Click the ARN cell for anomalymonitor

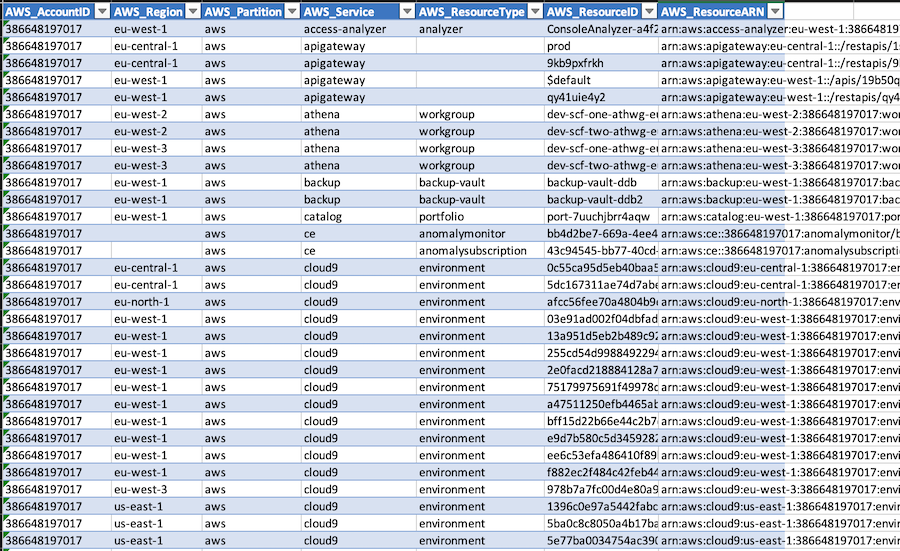721,234
